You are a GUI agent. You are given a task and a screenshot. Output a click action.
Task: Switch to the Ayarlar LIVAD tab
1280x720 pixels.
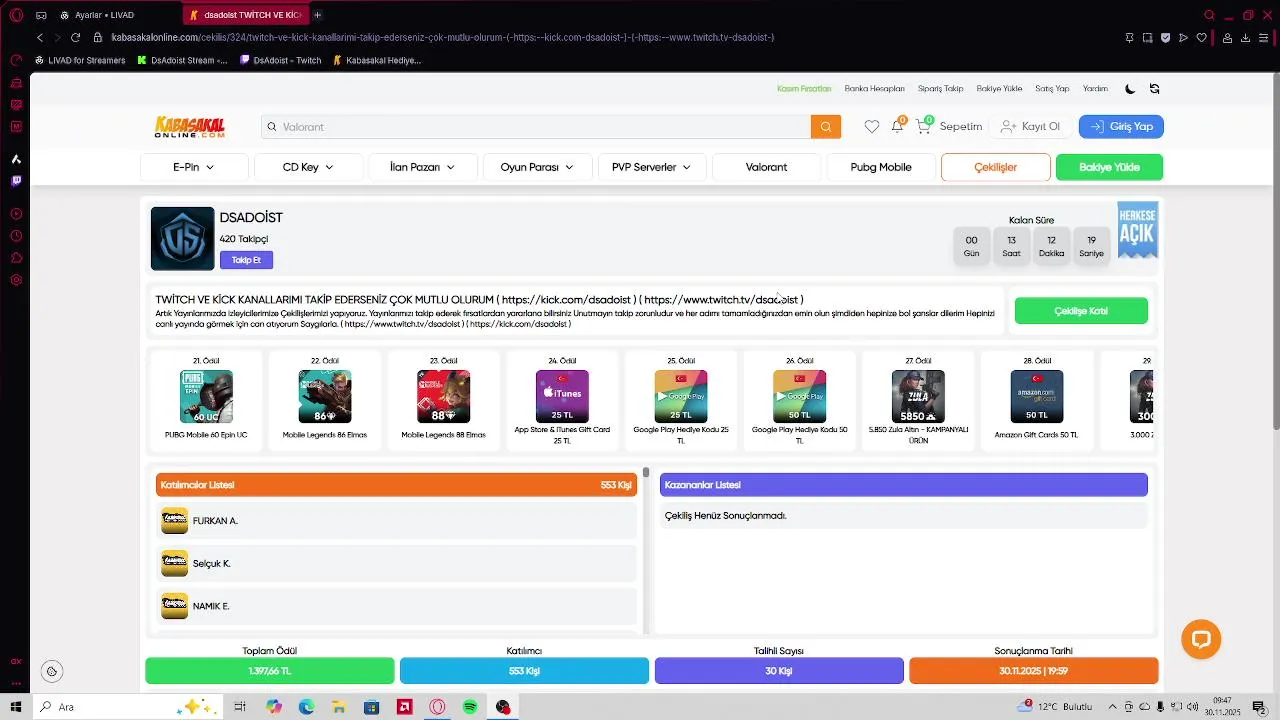[x=104, y=15]
